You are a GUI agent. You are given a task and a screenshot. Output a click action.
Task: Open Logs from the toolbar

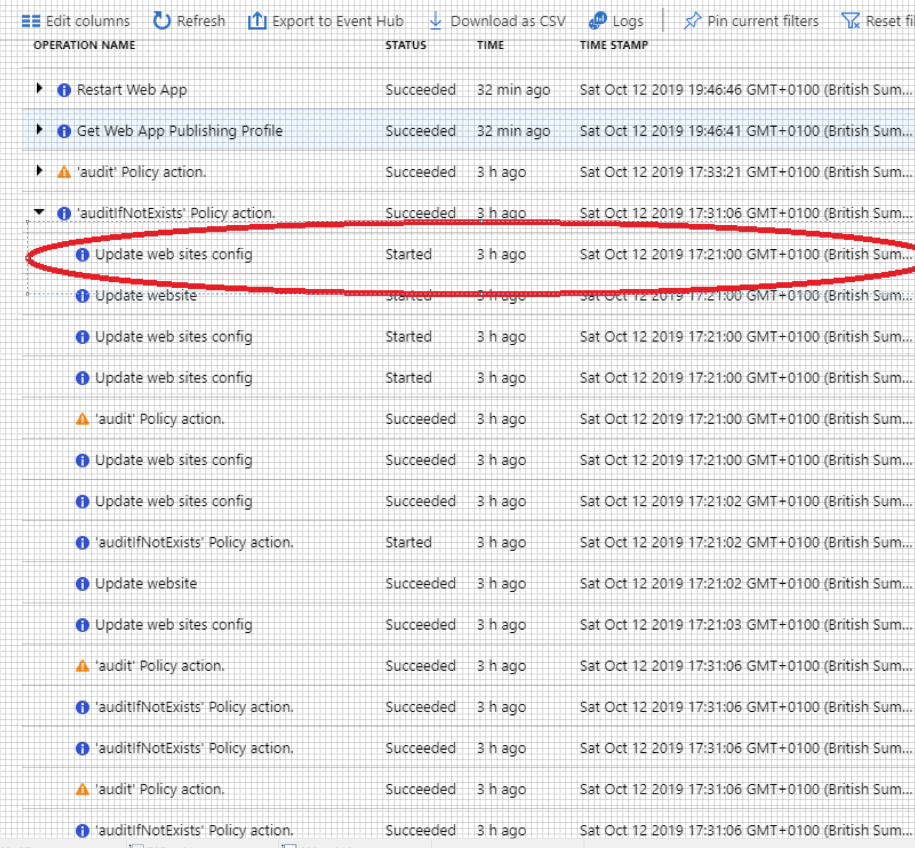coord(617,20)
